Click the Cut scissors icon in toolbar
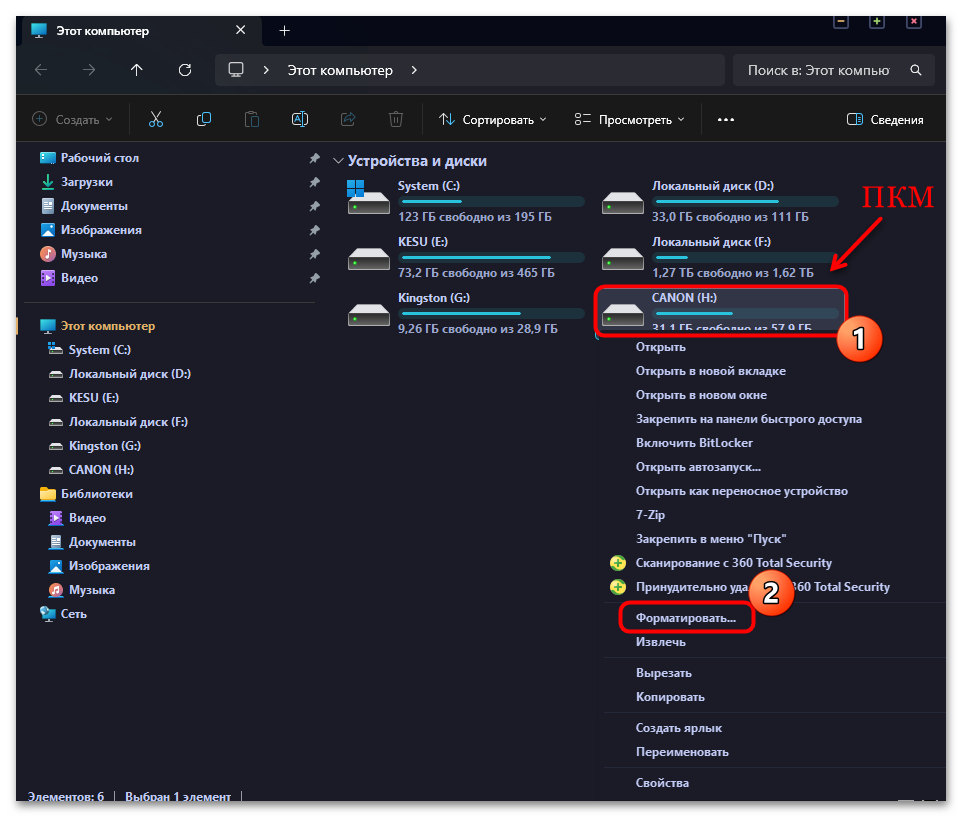 [156, 119]
